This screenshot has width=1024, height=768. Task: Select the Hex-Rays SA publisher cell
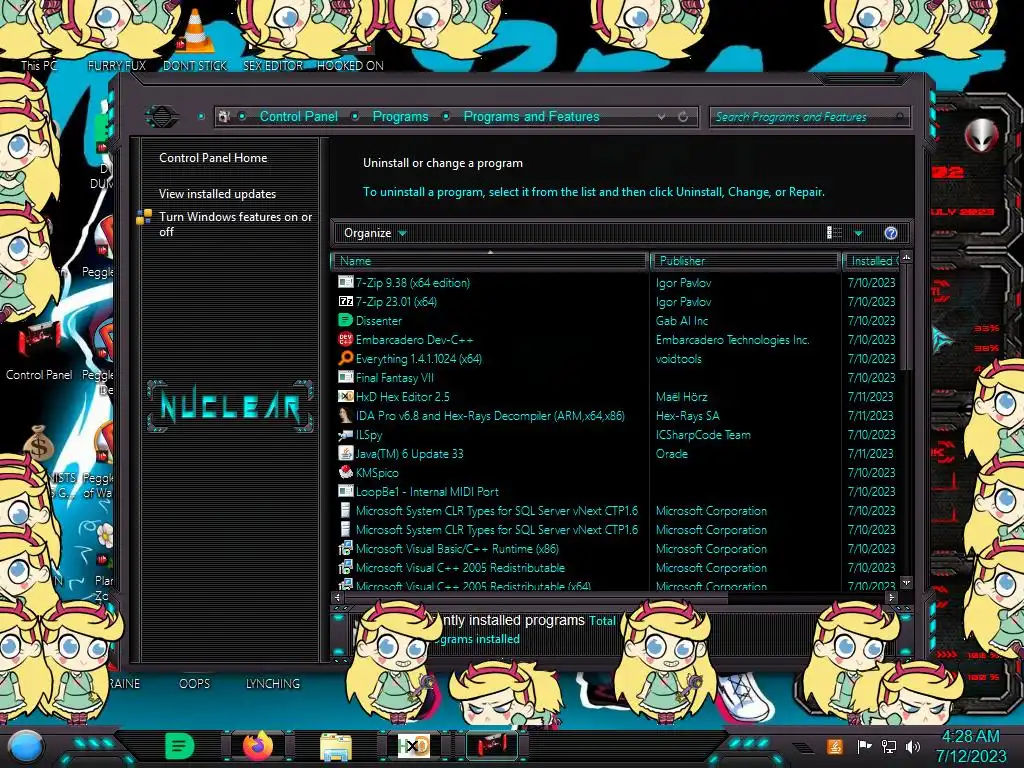(688, 415)
